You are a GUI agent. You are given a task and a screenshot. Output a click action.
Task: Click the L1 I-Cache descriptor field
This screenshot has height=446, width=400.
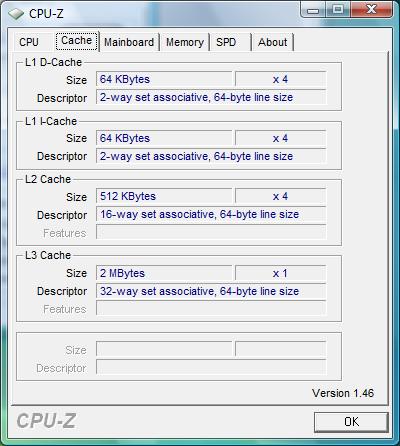pyautogui.click(x=211, y=156)
